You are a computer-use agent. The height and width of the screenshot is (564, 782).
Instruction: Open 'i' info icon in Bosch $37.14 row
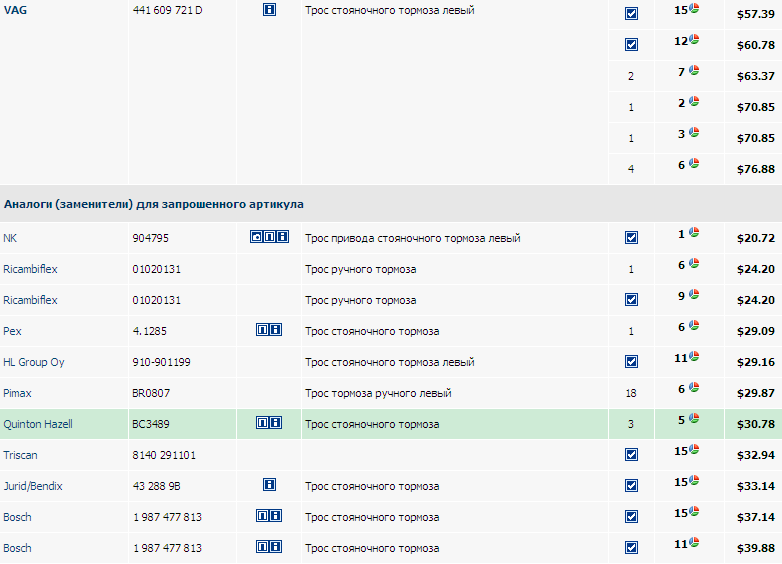coord(275,516)
